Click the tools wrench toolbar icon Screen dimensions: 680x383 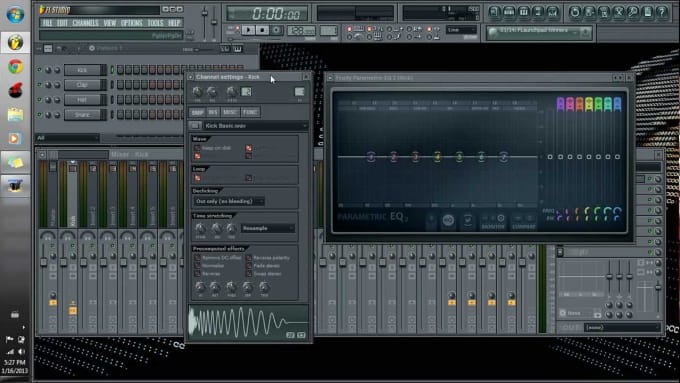click(619, 12)
